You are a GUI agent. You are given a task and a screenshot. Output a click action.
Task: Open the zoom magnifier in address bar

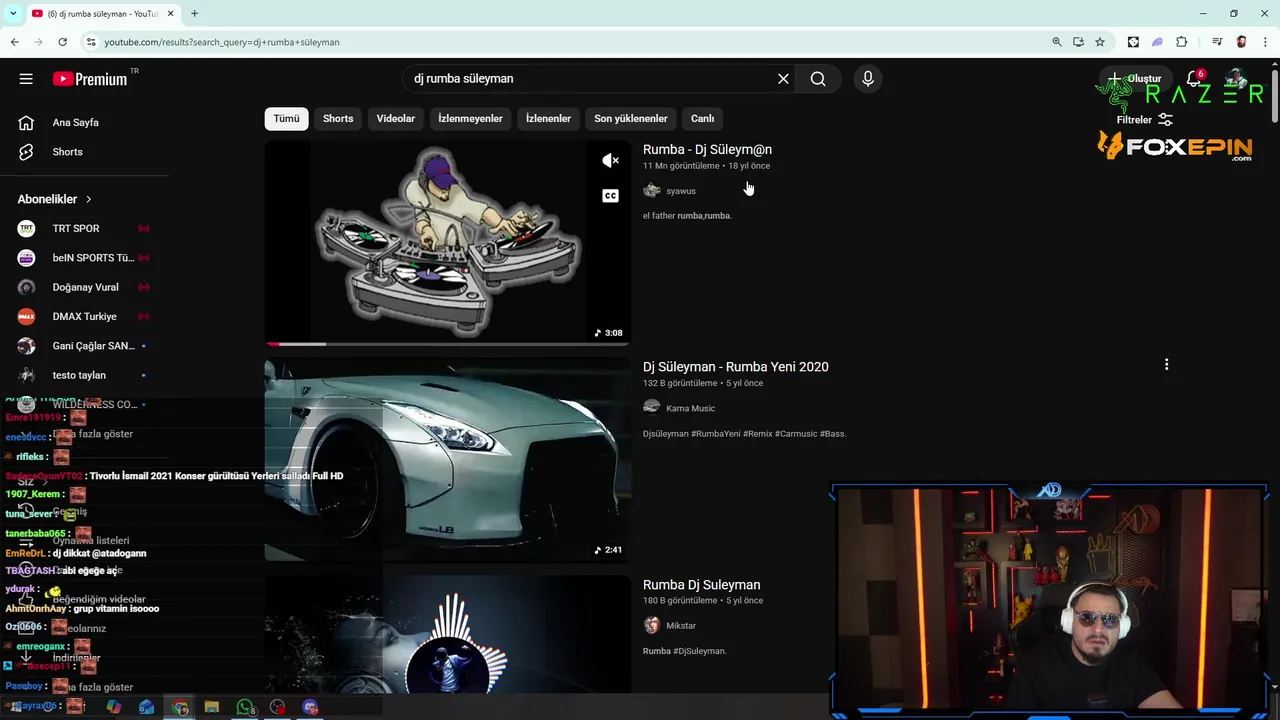click(1057, 42)
